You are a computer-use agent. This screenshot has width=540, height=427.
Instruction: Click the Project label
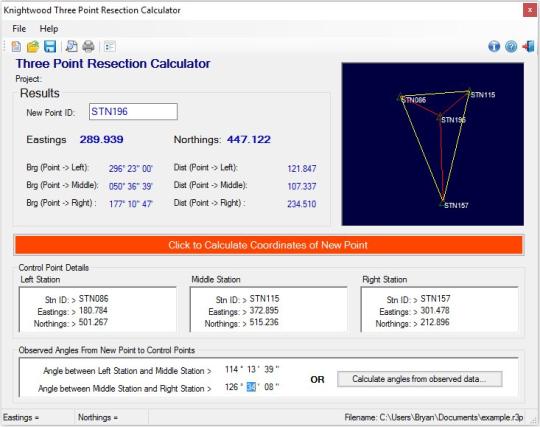pos(28,79)
